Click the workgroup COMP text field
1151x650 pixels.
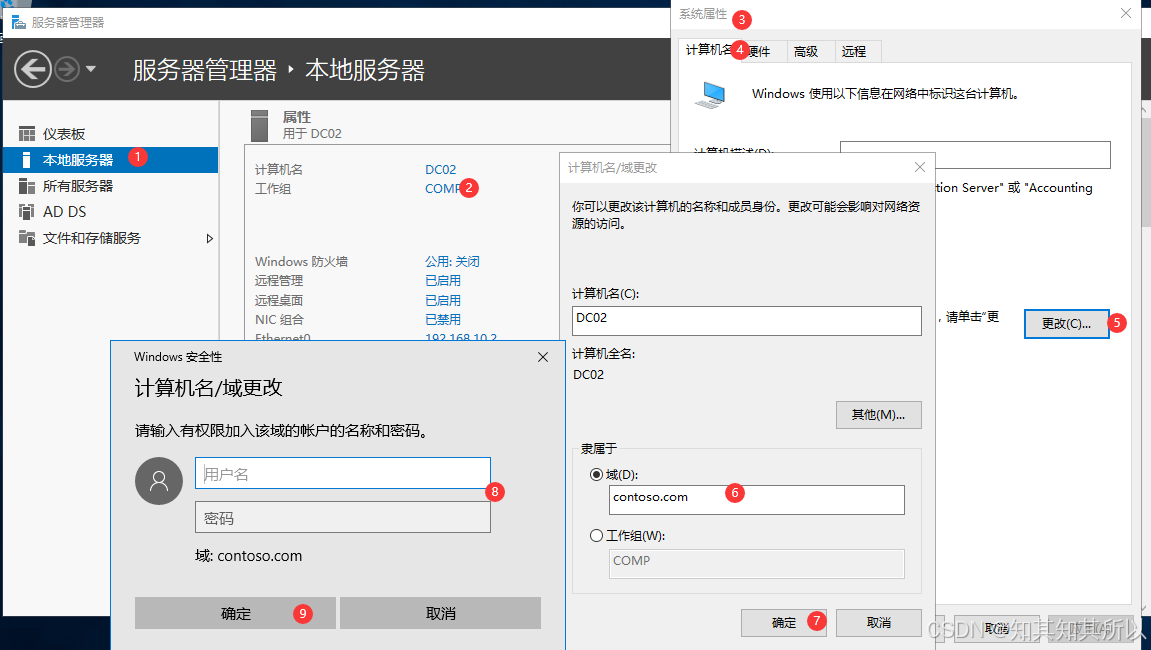click(x=757, y=563)
